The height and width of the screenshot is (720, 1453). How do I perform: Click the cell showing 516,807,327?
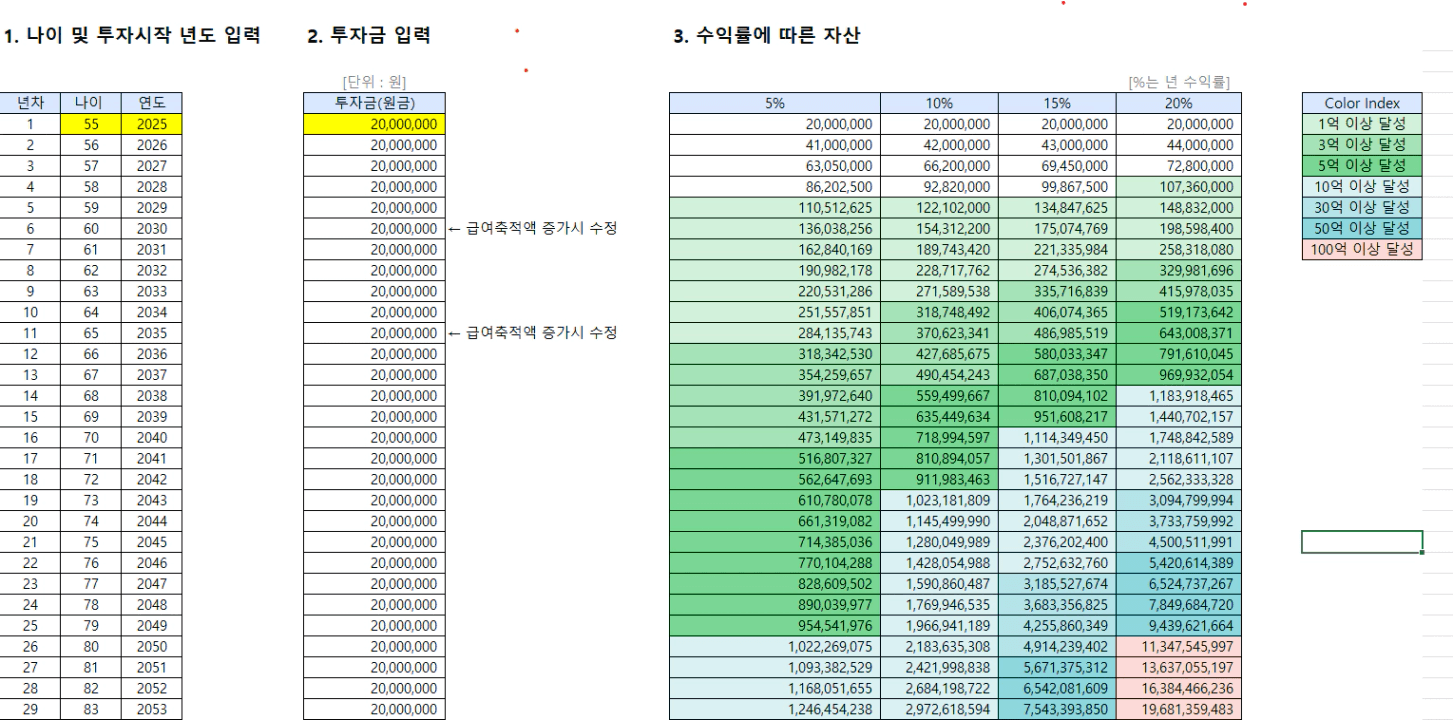[x=775, y=458]
